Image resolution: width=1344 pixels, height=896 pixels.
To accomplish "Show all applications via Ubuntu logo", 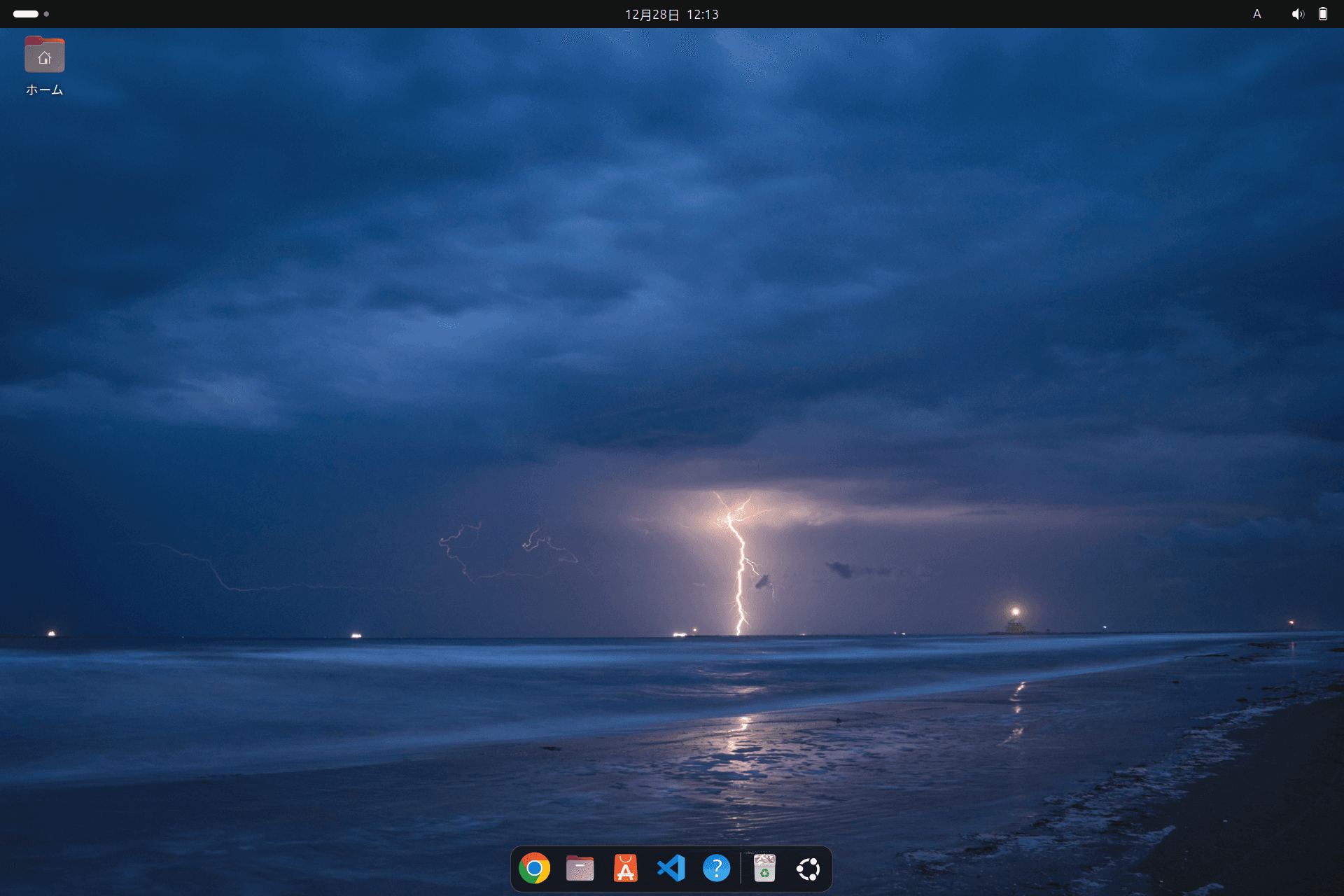I will [808, 869].
